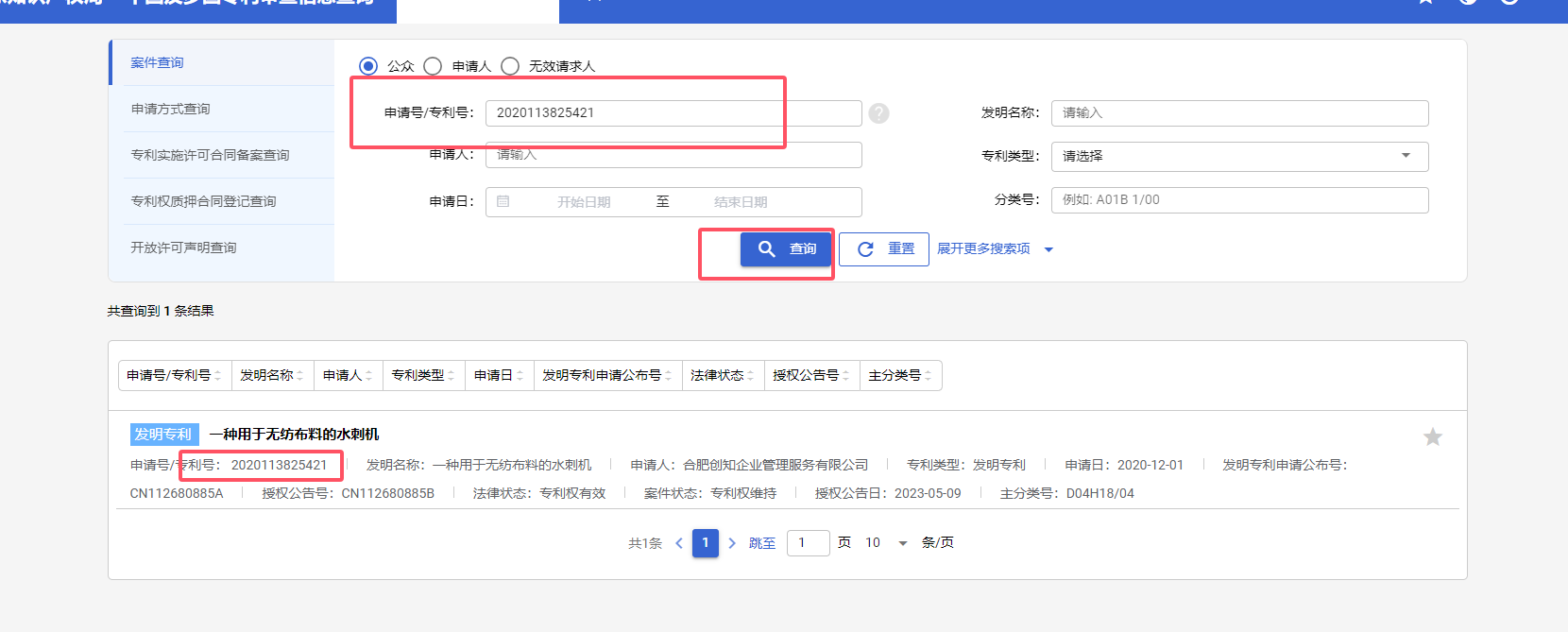Sort results by 法律状态 column
The width and height of the screenshot is (1568, 632).
click(722, 375)
